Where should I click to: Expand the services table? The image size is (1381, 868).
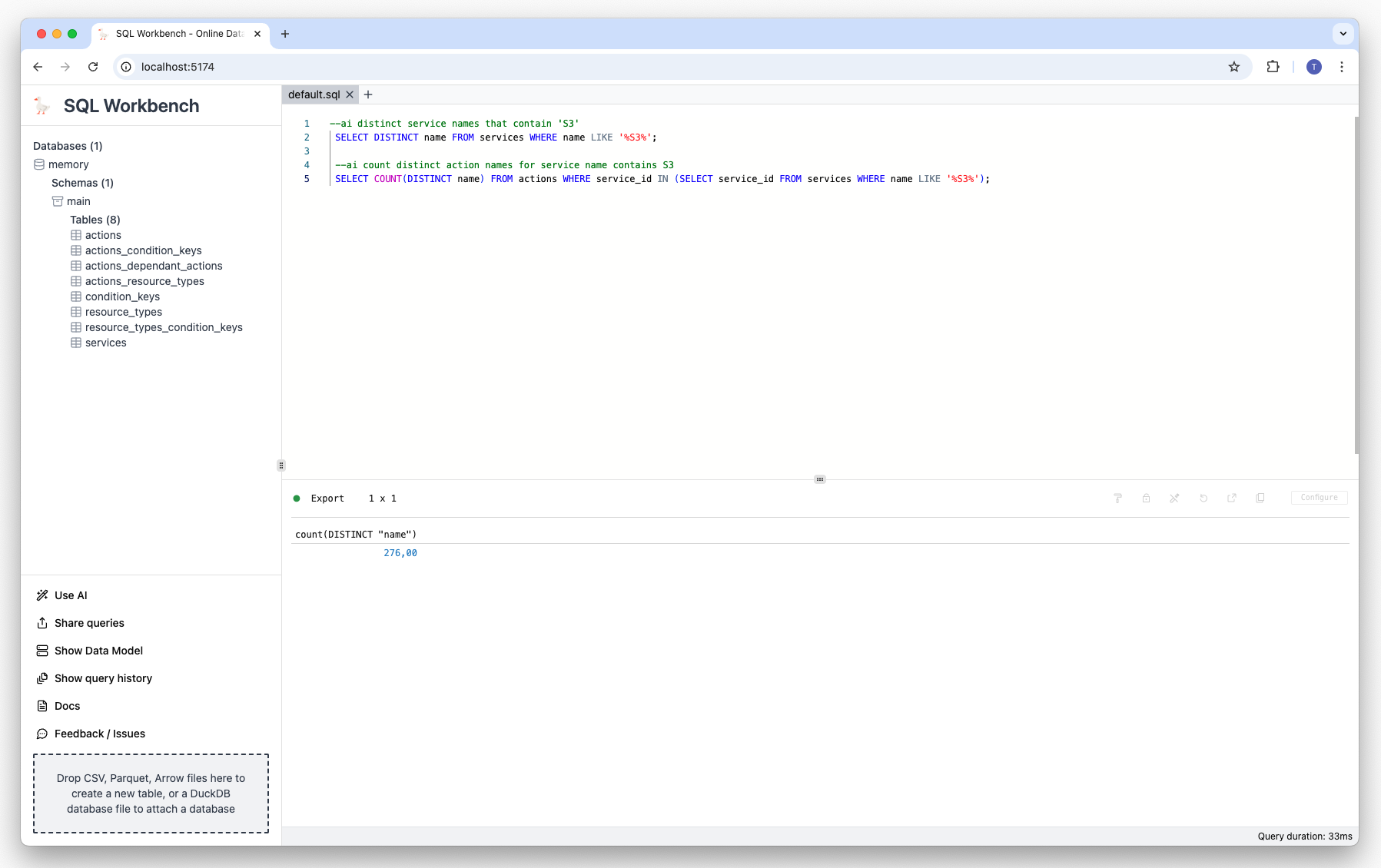pos(105,343)
